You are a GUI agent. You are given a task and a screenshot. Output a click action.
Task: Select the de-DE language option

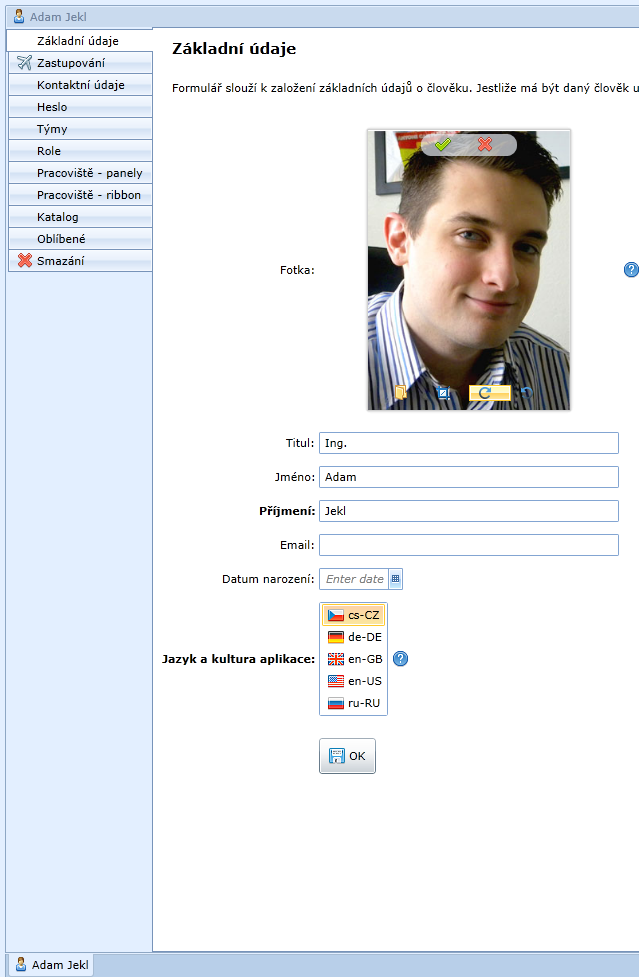click(x=353, y=637)
